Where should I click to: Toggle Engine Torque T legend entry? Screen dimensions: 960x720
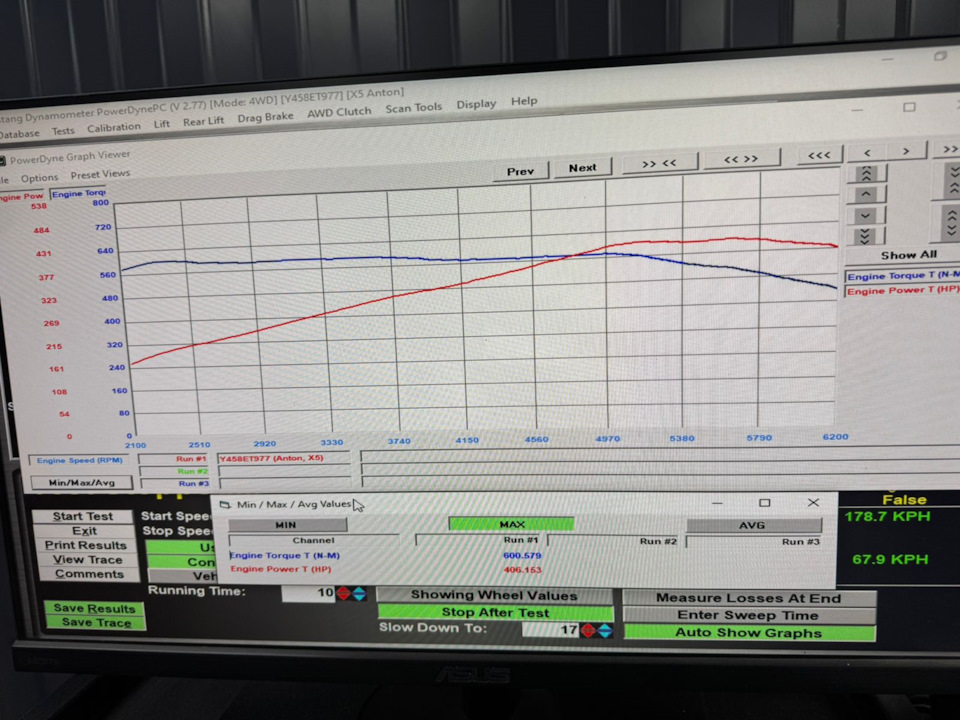902,276
